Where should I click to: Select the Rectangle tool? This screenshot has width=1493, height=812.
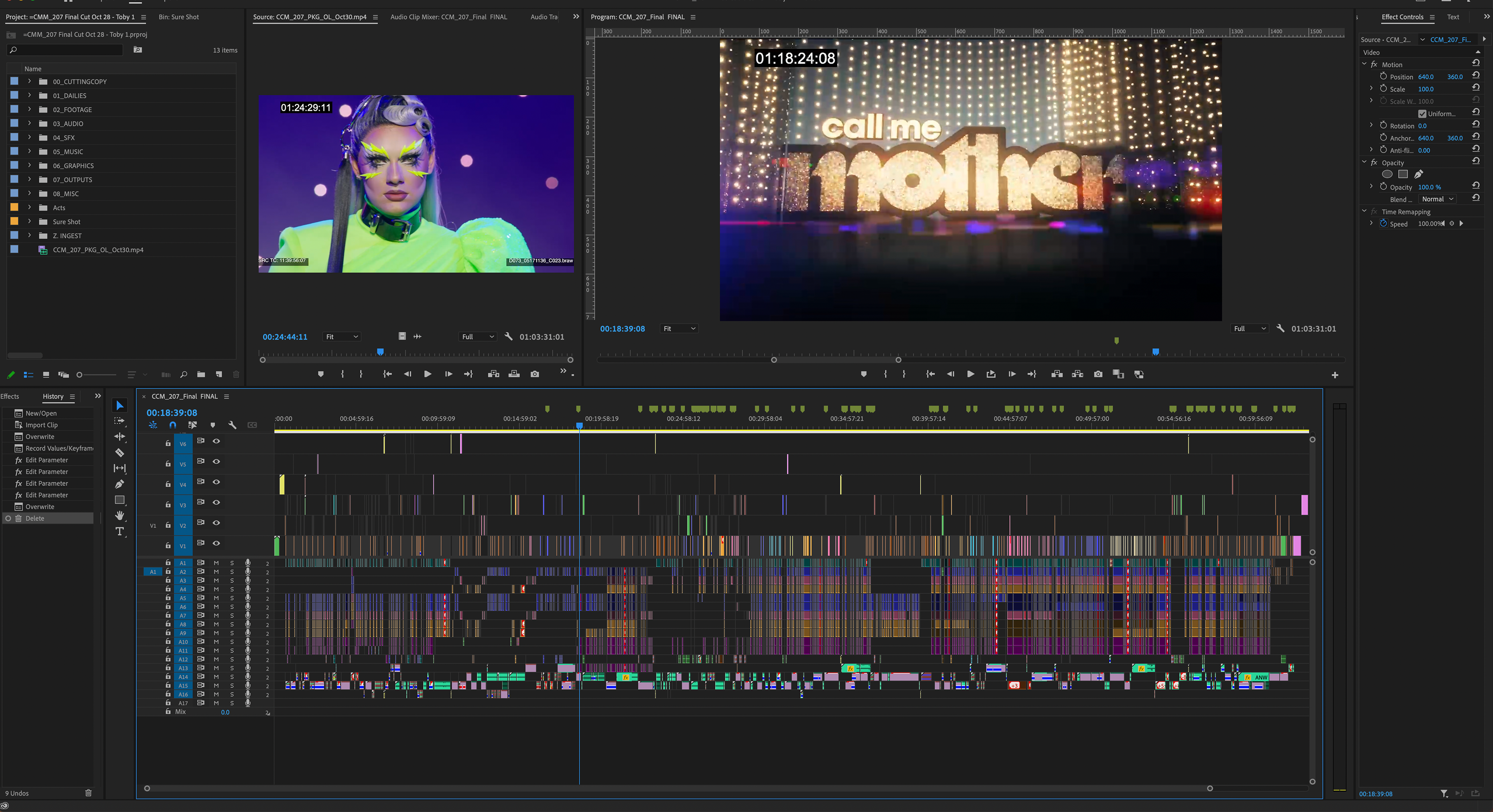click(119, 499)
